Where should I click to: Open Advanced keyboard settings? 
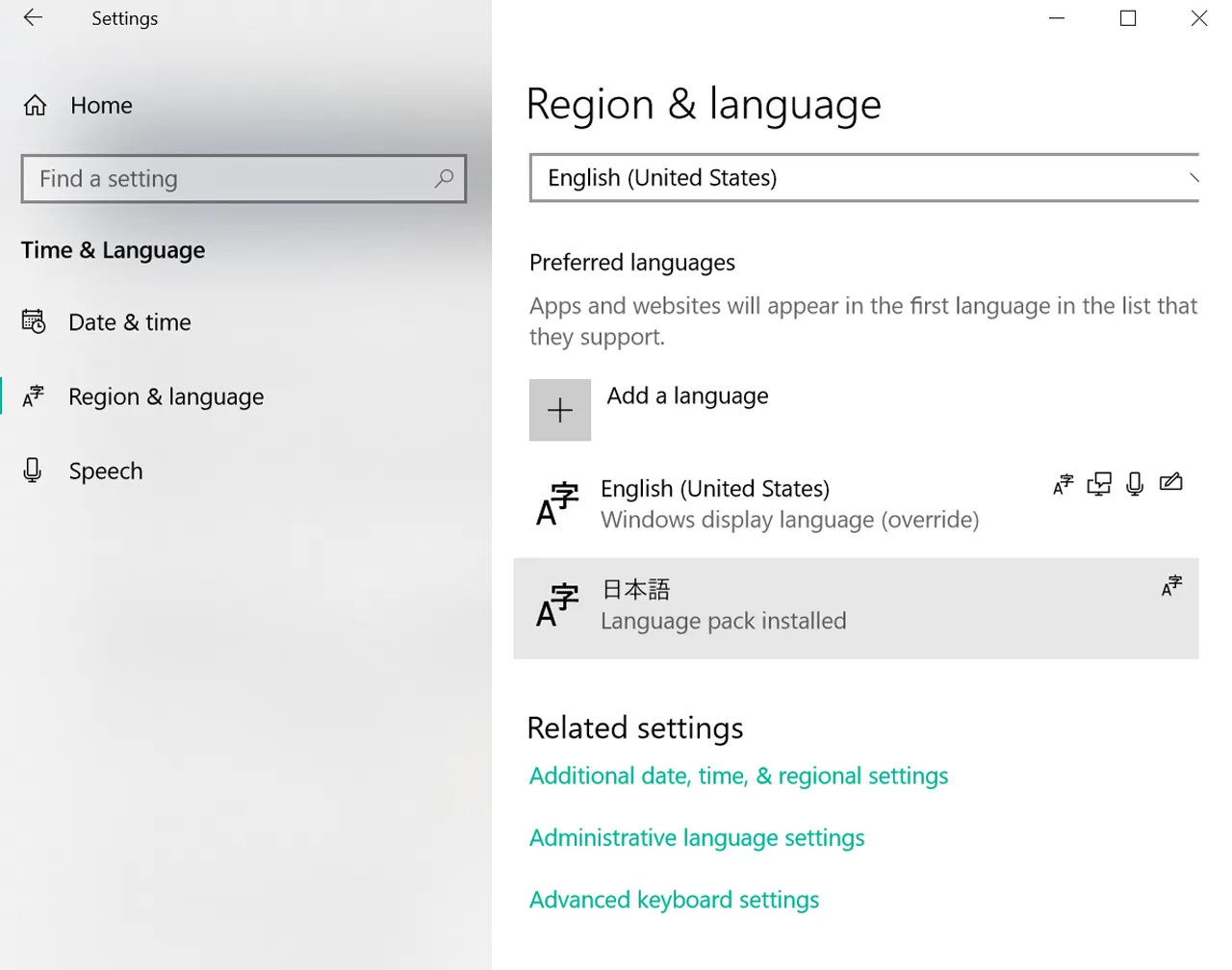[x=674, y=900]
